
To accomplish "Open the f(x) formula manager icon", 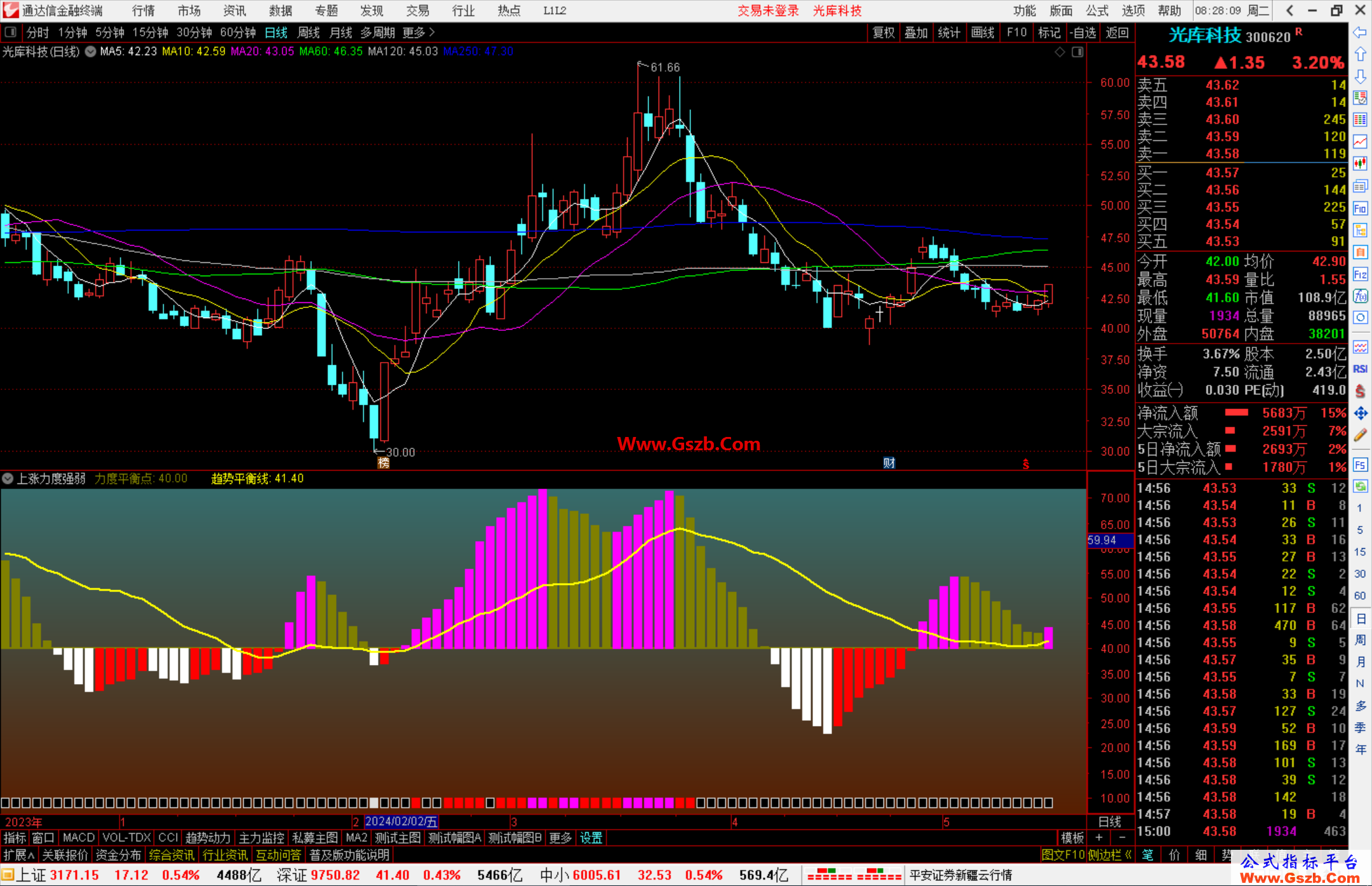I will tap(1360, 296).
